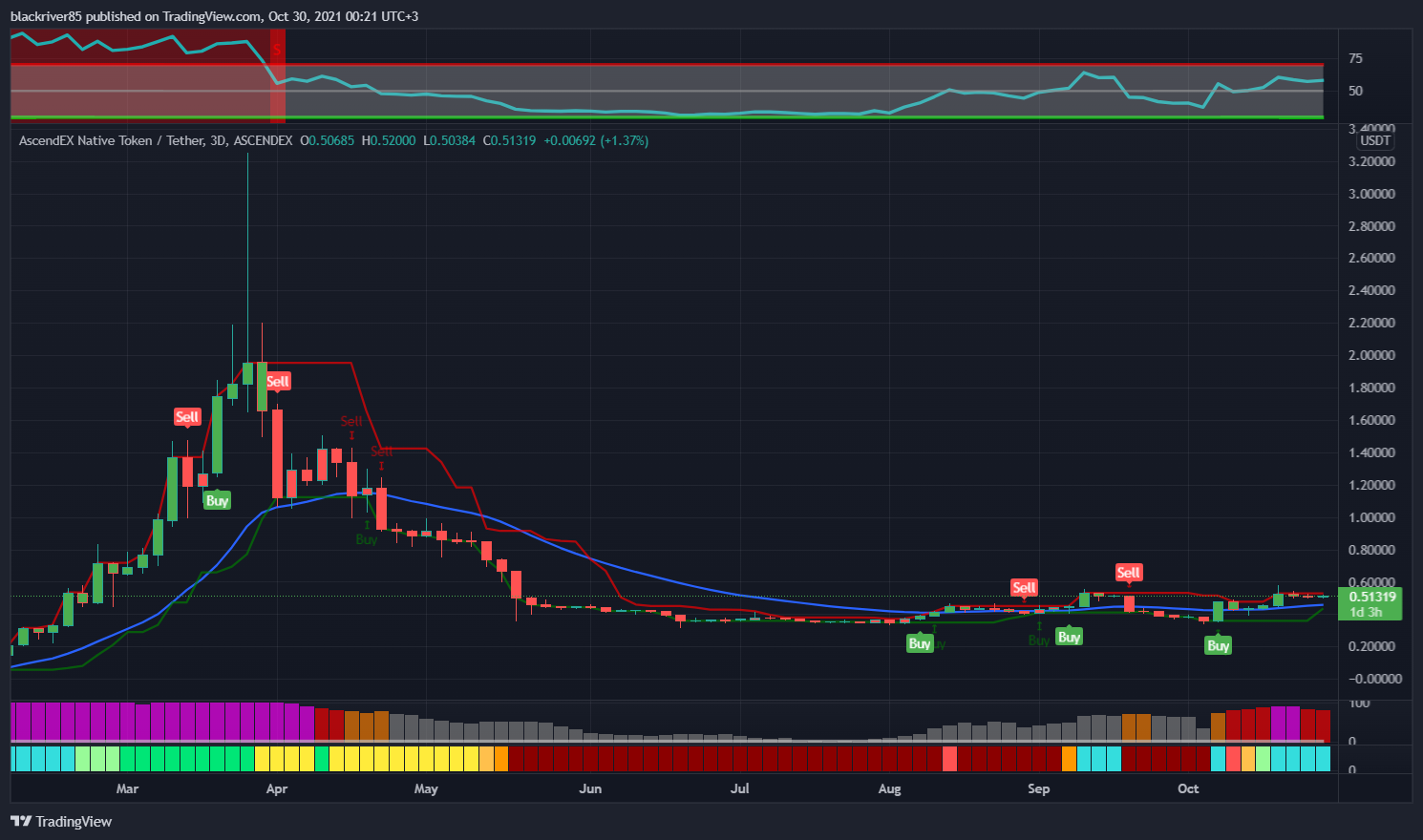Click the Jun label on the time axis

pyautogui.click(x=590, y=788)
